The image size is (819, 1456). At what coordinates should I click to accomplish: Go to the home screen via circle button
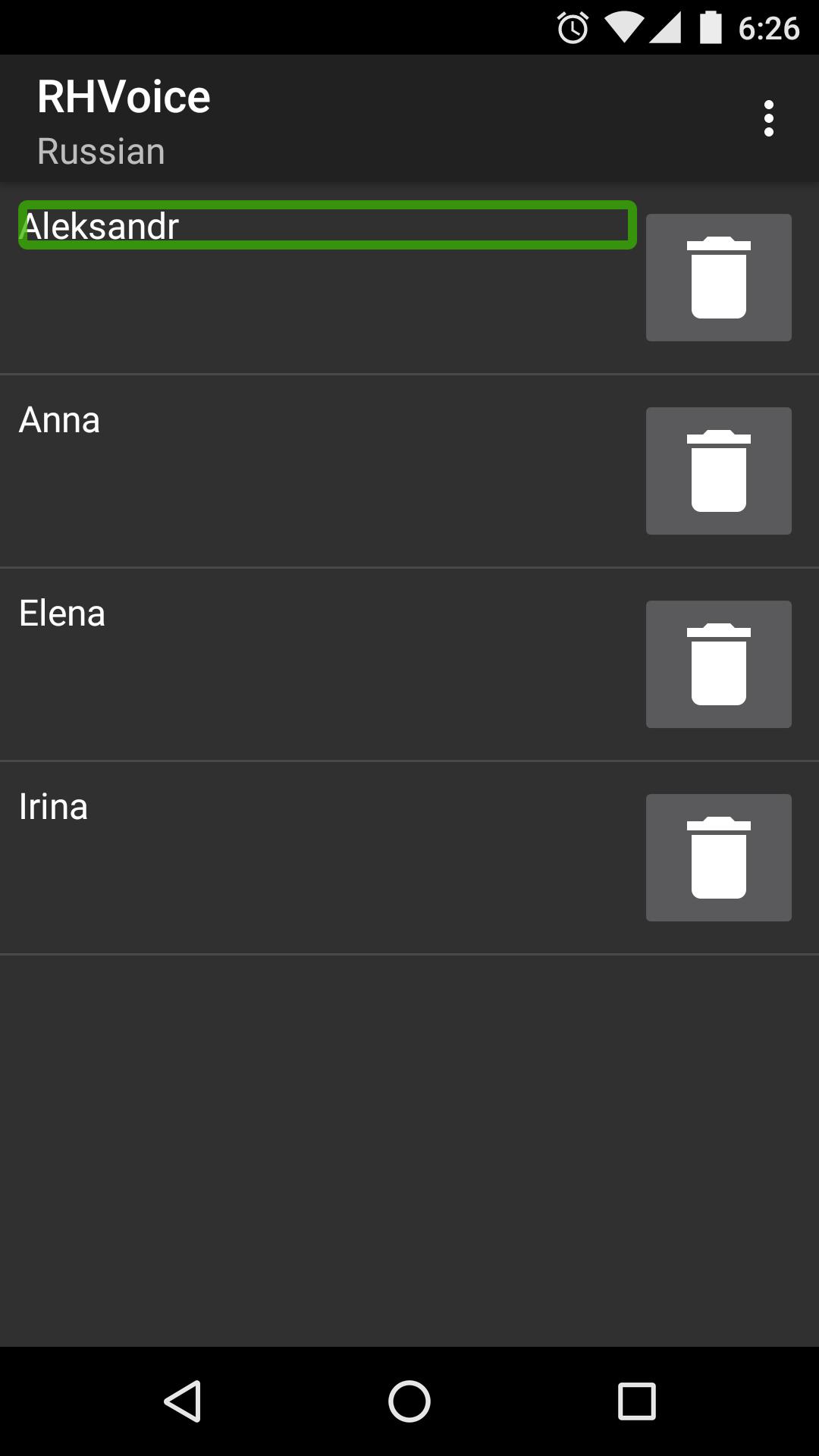point(409,1401)
